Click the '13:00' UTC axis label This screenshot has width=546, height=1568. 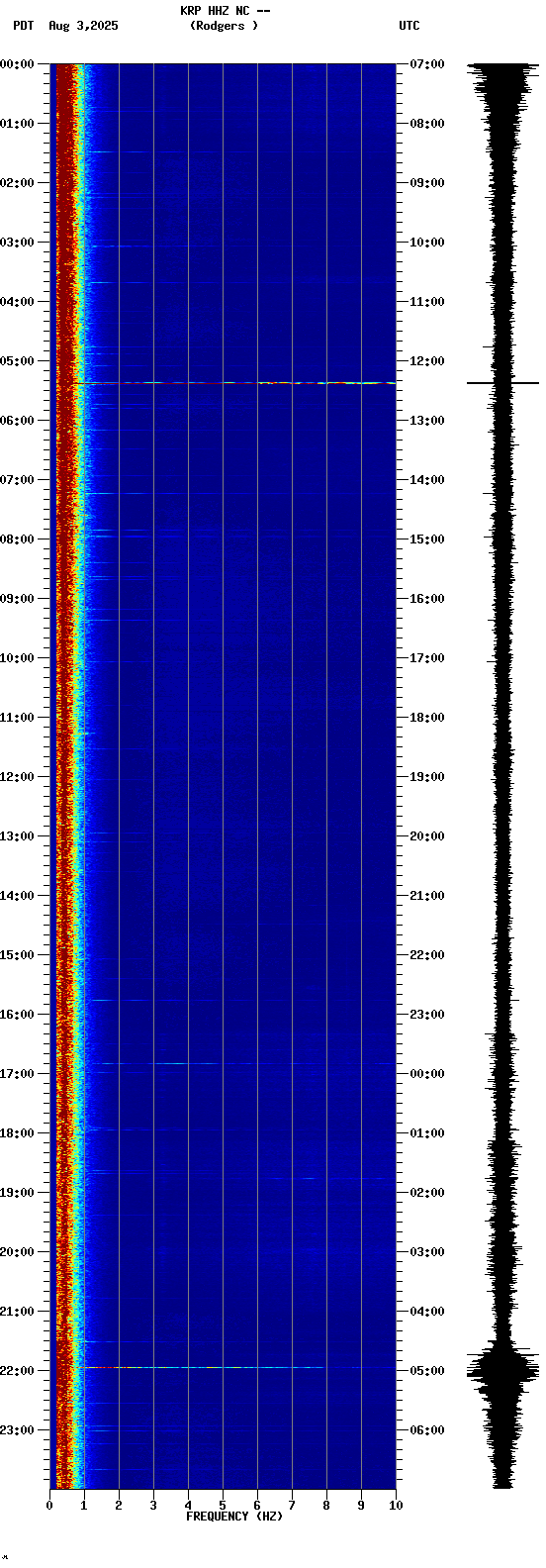tap(427, 421)
